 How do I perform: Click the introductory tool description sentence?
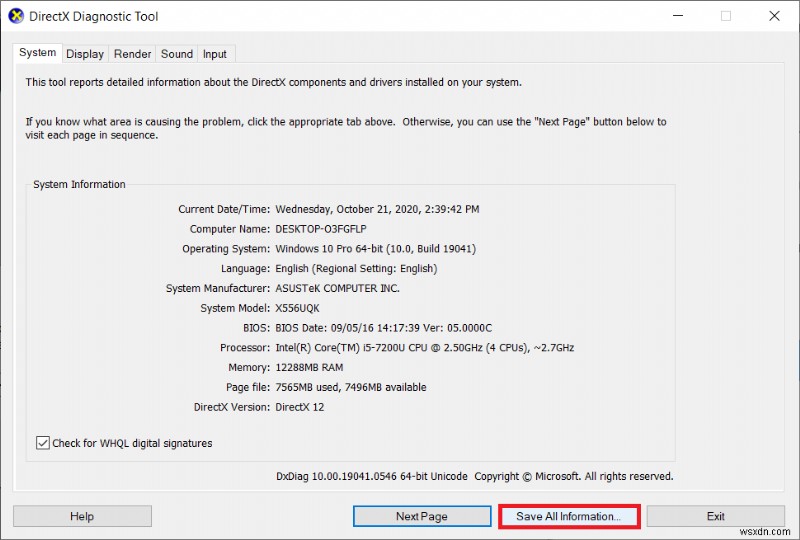(273, 82)
